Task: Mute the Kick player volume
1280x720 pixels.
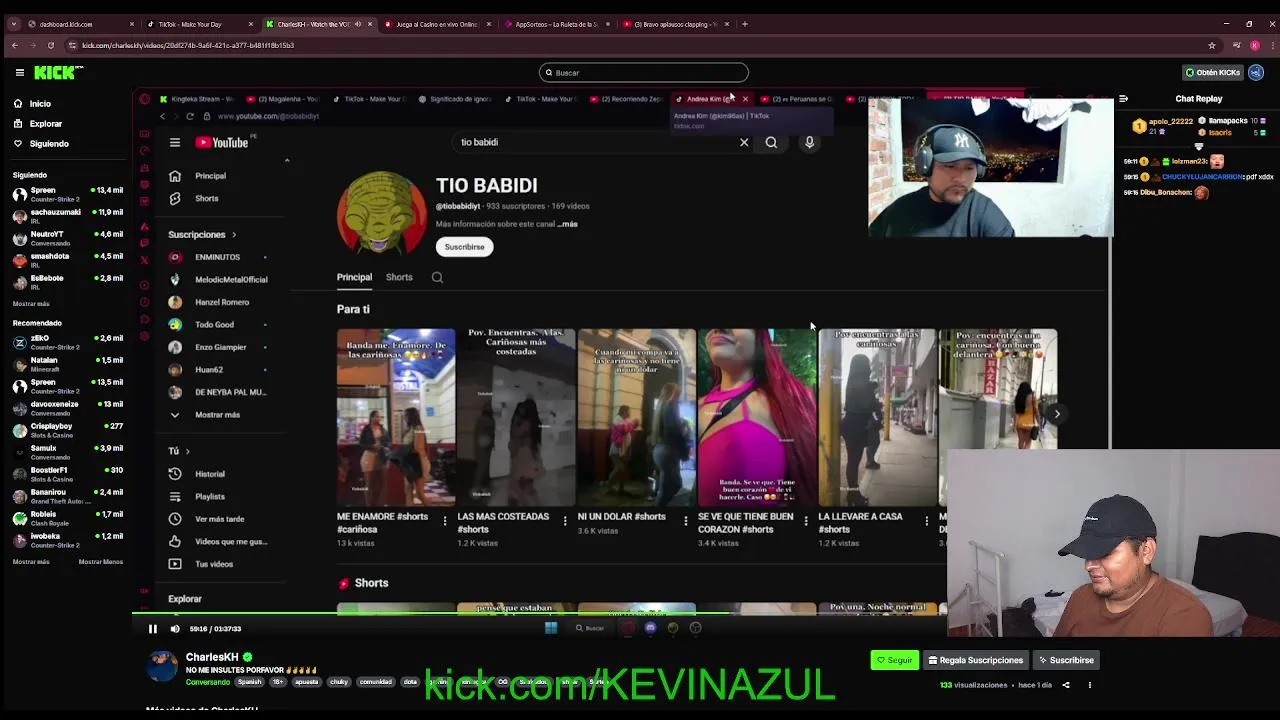Action: click(175, 629)
